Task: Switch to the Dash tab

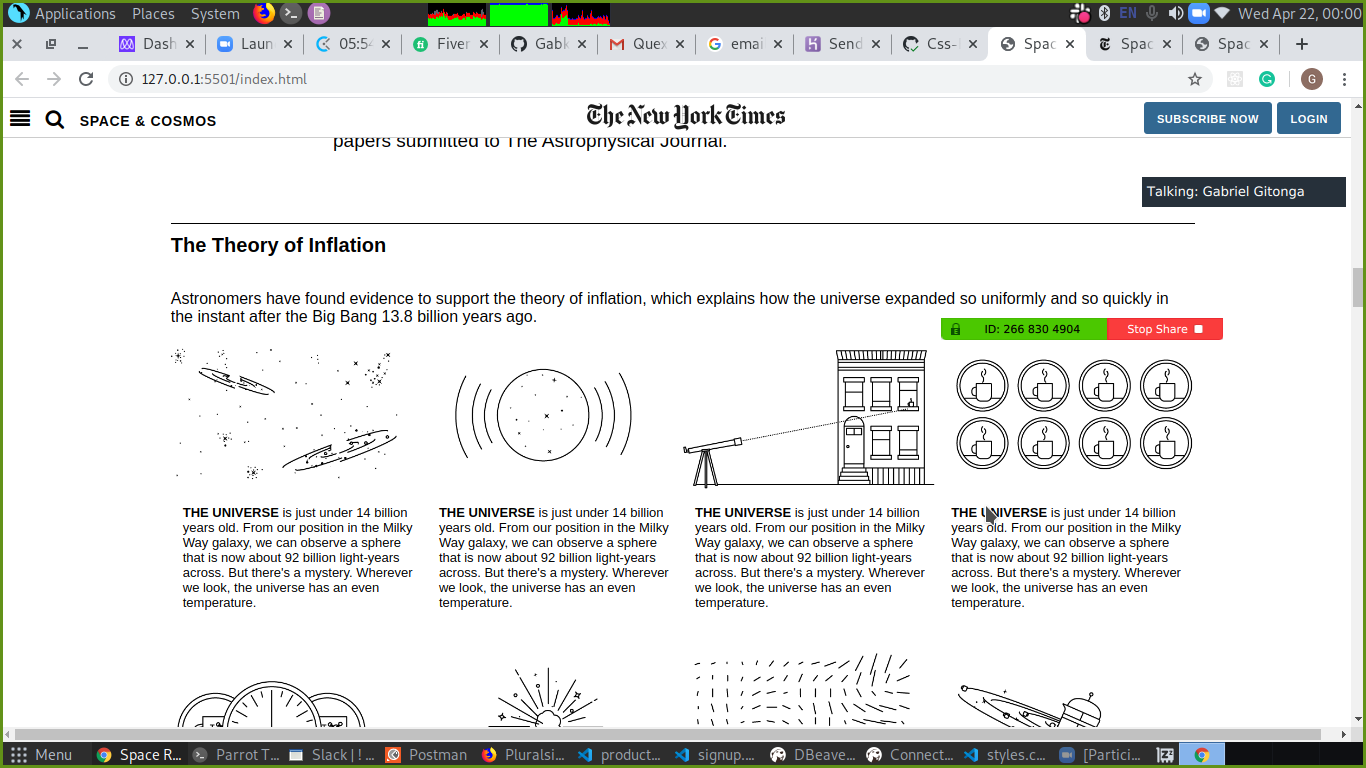Action: coord(156,44)
